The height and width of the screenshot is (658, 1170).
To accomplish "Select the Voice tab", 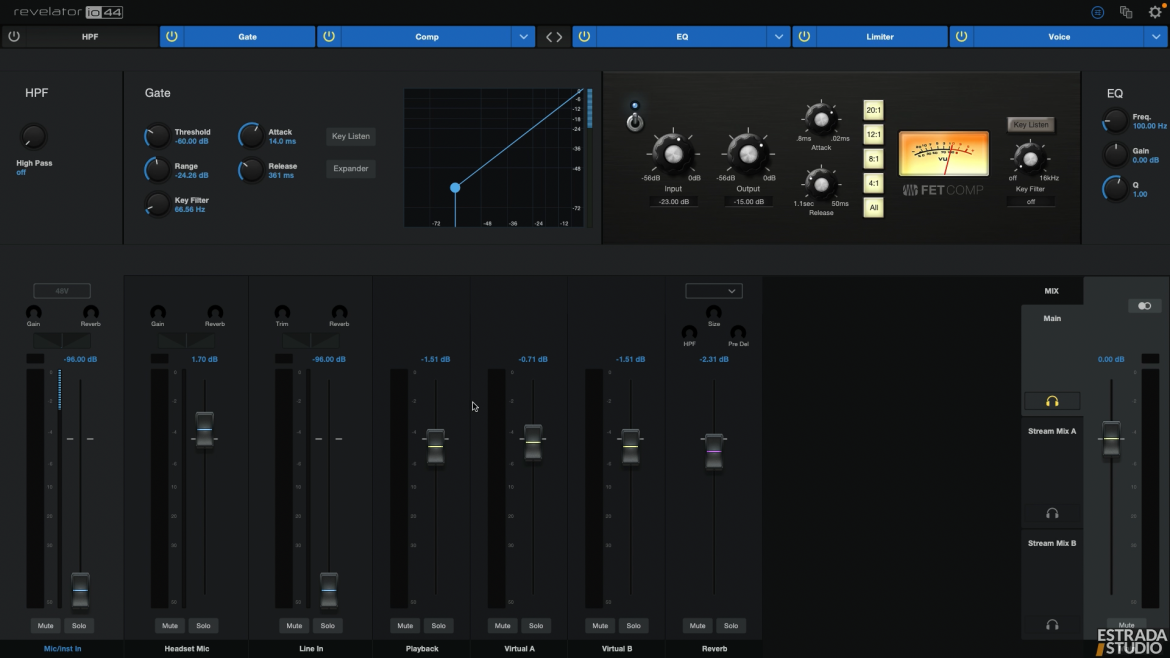I will click(x=1059, y=37).
